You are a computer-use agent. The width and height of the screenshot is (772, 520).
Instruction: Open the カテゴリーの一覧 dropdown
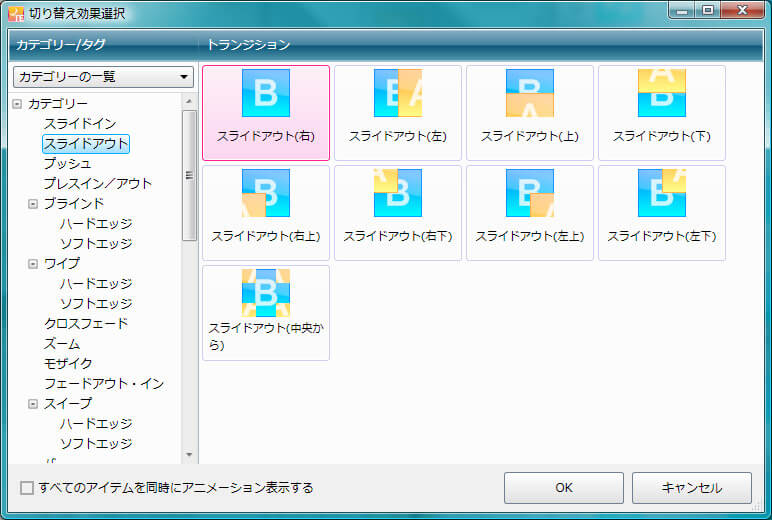click(x=104, y=77)
